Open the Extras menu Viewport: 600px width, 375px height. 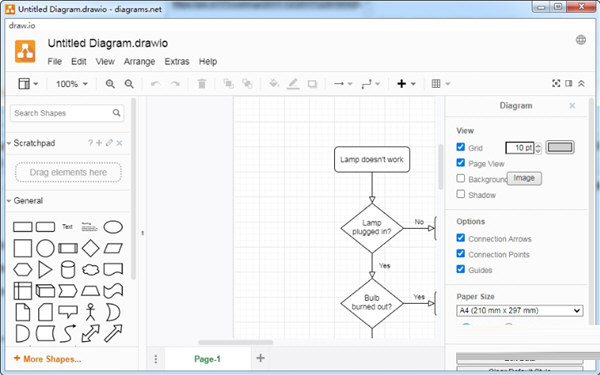tap(177, 62)
